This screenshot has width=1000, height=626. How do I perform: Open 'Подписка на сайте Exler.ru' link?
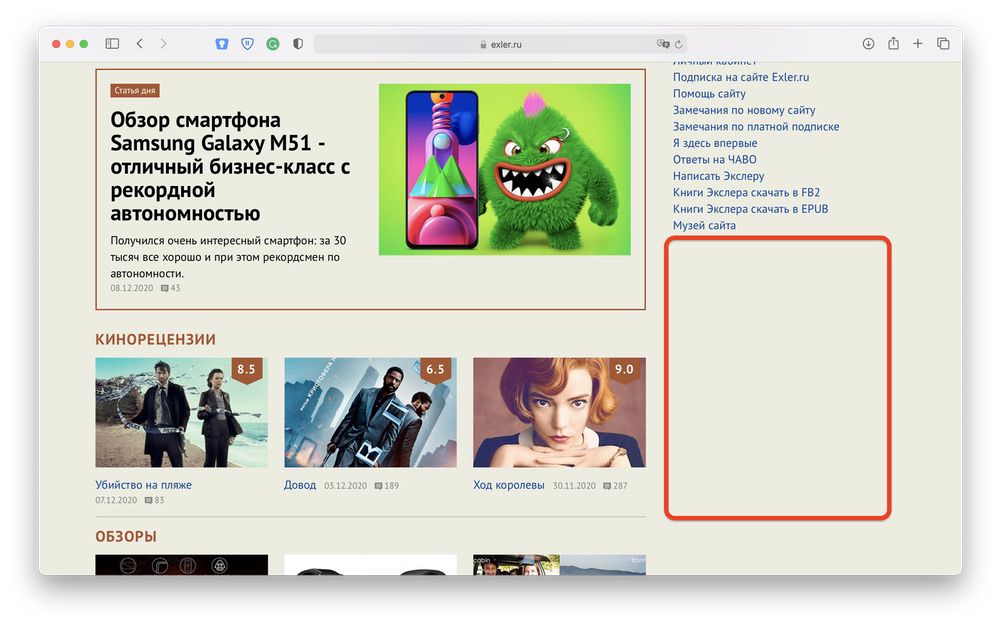[x=741, y=77]
